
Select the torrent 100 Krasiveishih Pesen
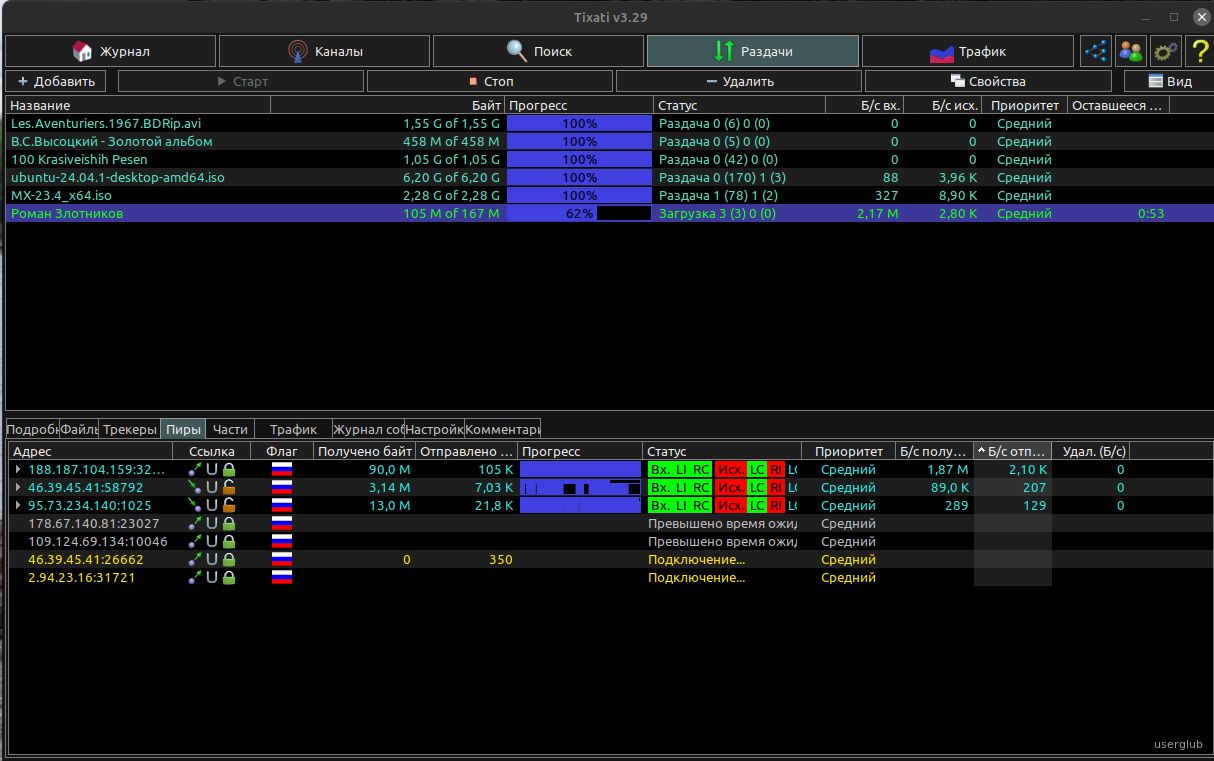pyautogui.click(x=79, y=160)
